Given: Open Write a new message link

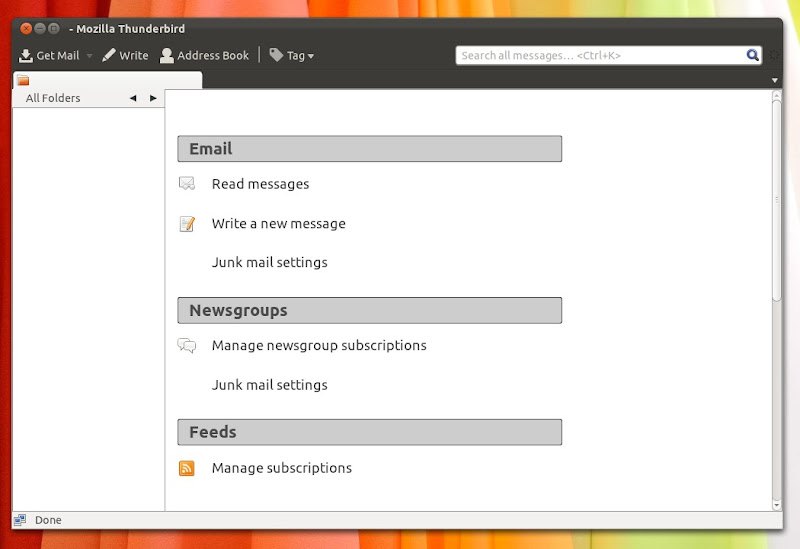Looking at the screenshot, I should (x=279, y=223).
